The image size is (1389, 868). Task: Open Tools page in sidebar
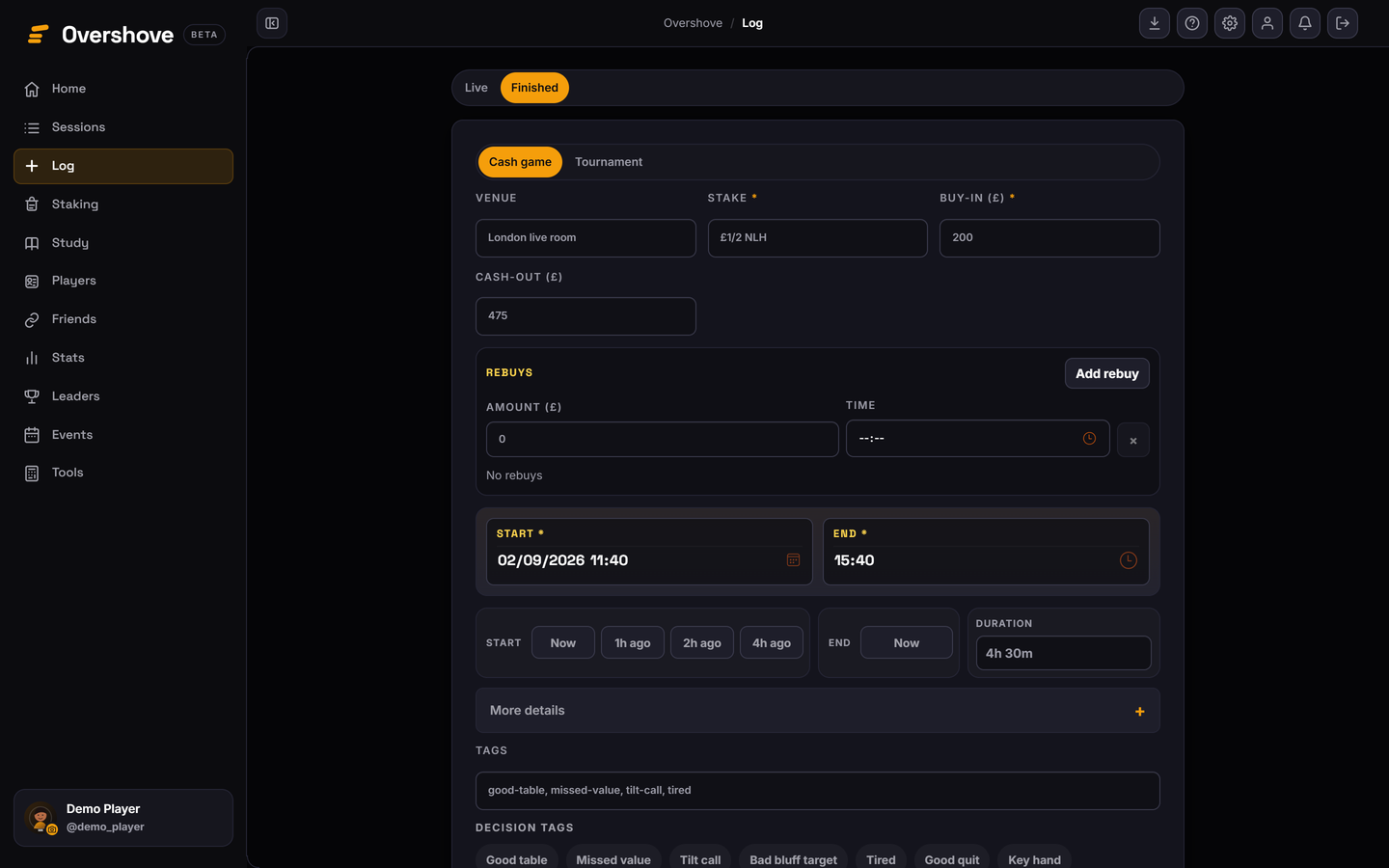pos(123,473)
